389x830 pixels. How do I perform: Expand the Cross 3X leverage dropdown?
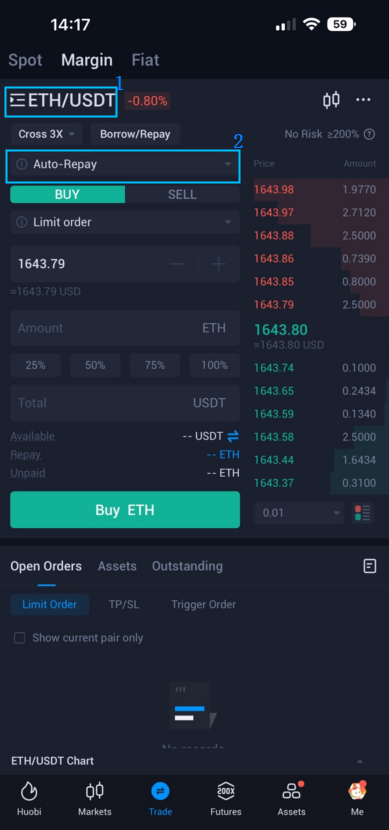click(47, 134)
